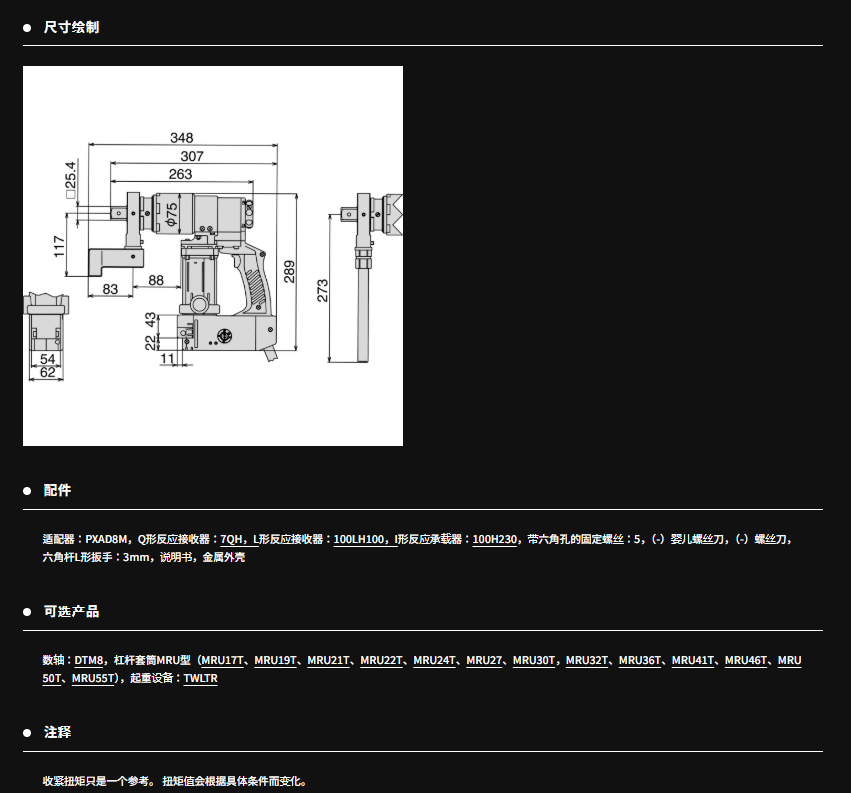Open the DTM8 link
Viewport: 851px width, 793px height.
tap(89, 661)
